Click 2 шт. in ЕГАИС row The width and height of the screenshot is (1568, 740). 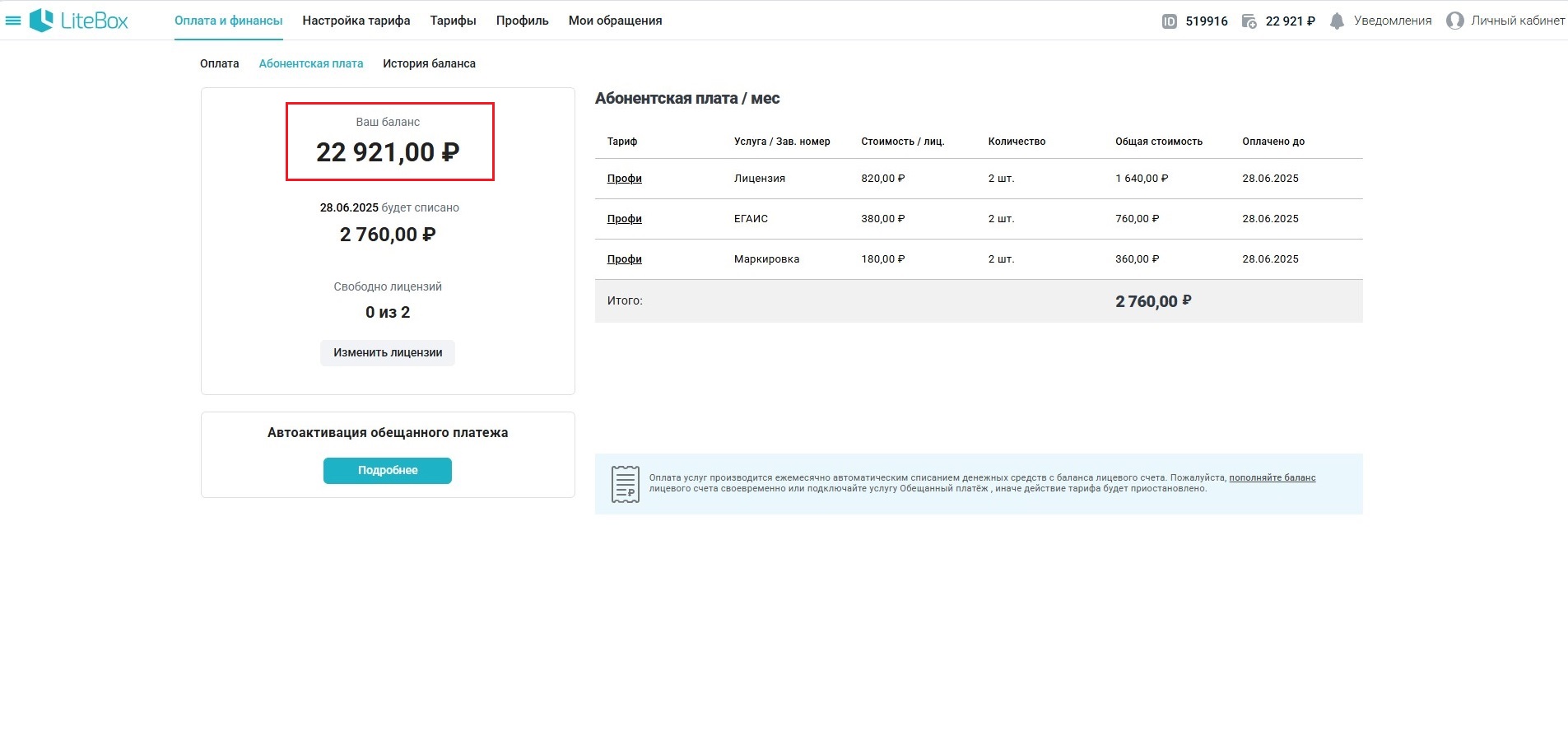1001,219
